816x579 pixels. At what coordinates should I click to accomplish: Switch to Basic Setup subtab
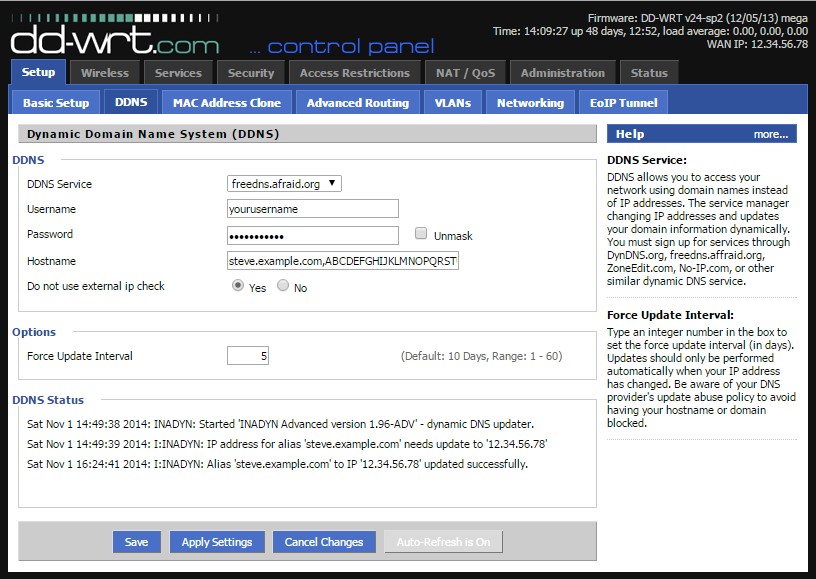[56, 102]
